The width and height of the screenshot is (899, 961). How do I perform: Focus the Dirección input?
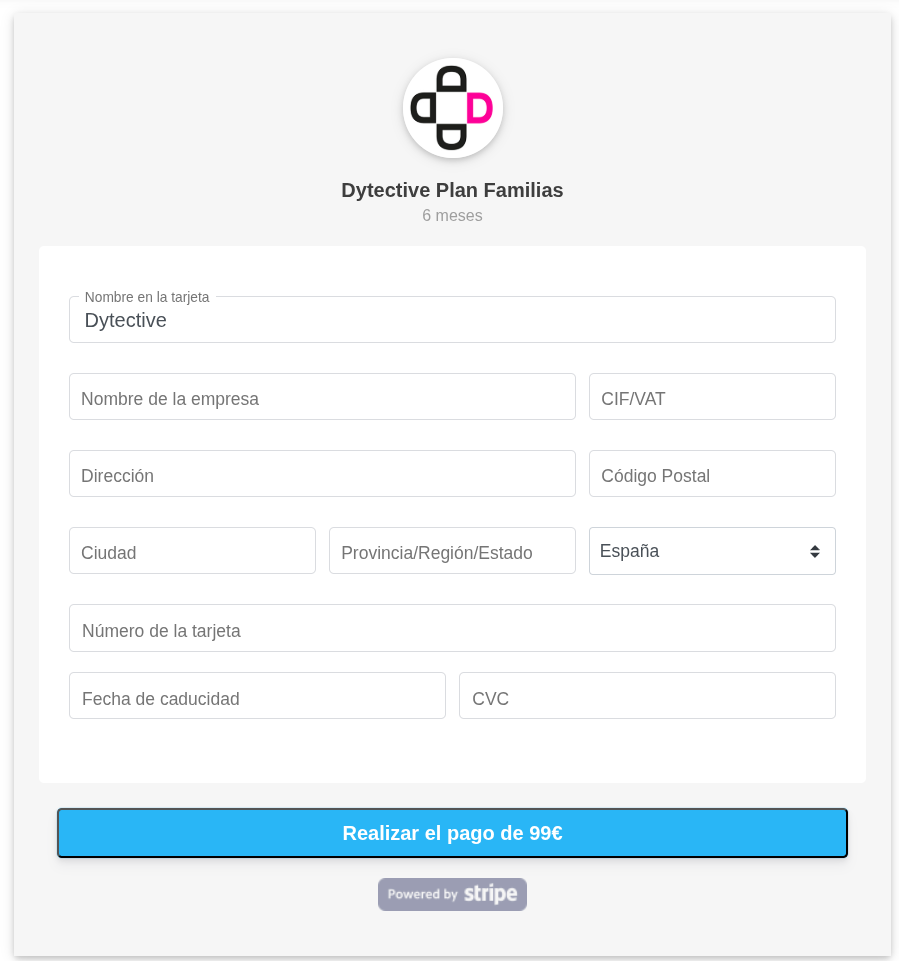click(322, 475)
